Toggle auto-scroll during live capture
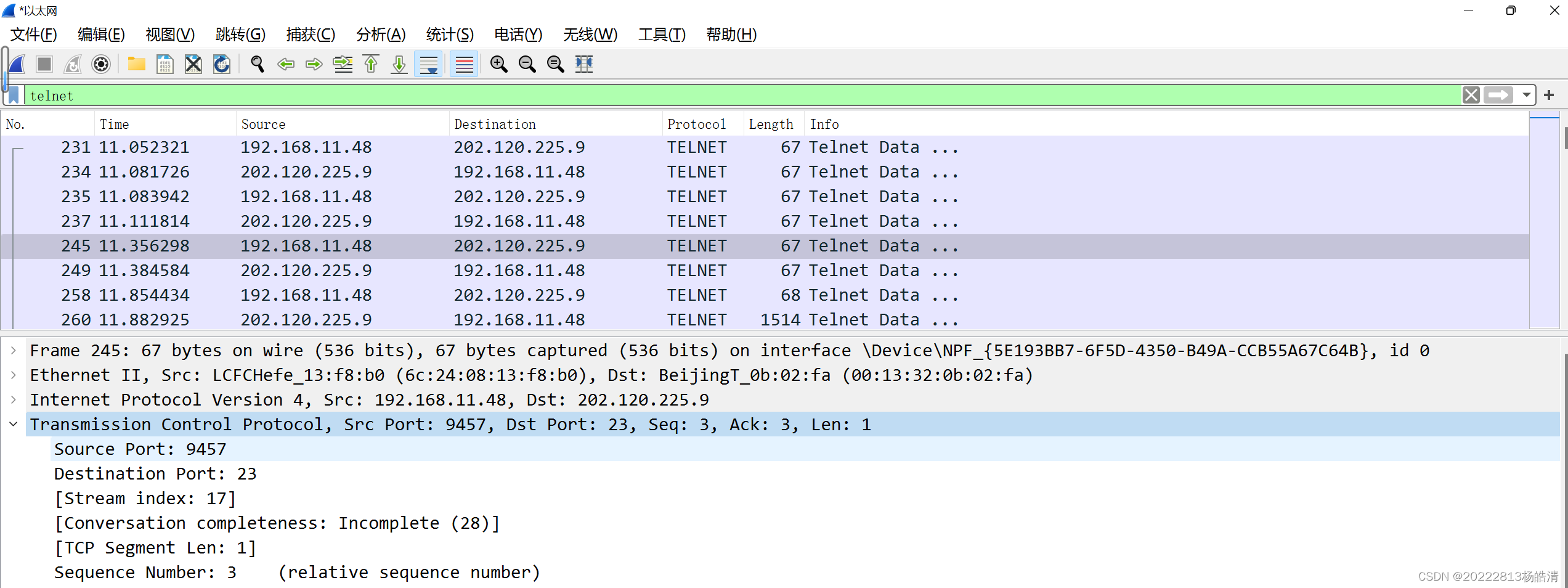This screenshot has width=1568, height=588. coord(429,64)
